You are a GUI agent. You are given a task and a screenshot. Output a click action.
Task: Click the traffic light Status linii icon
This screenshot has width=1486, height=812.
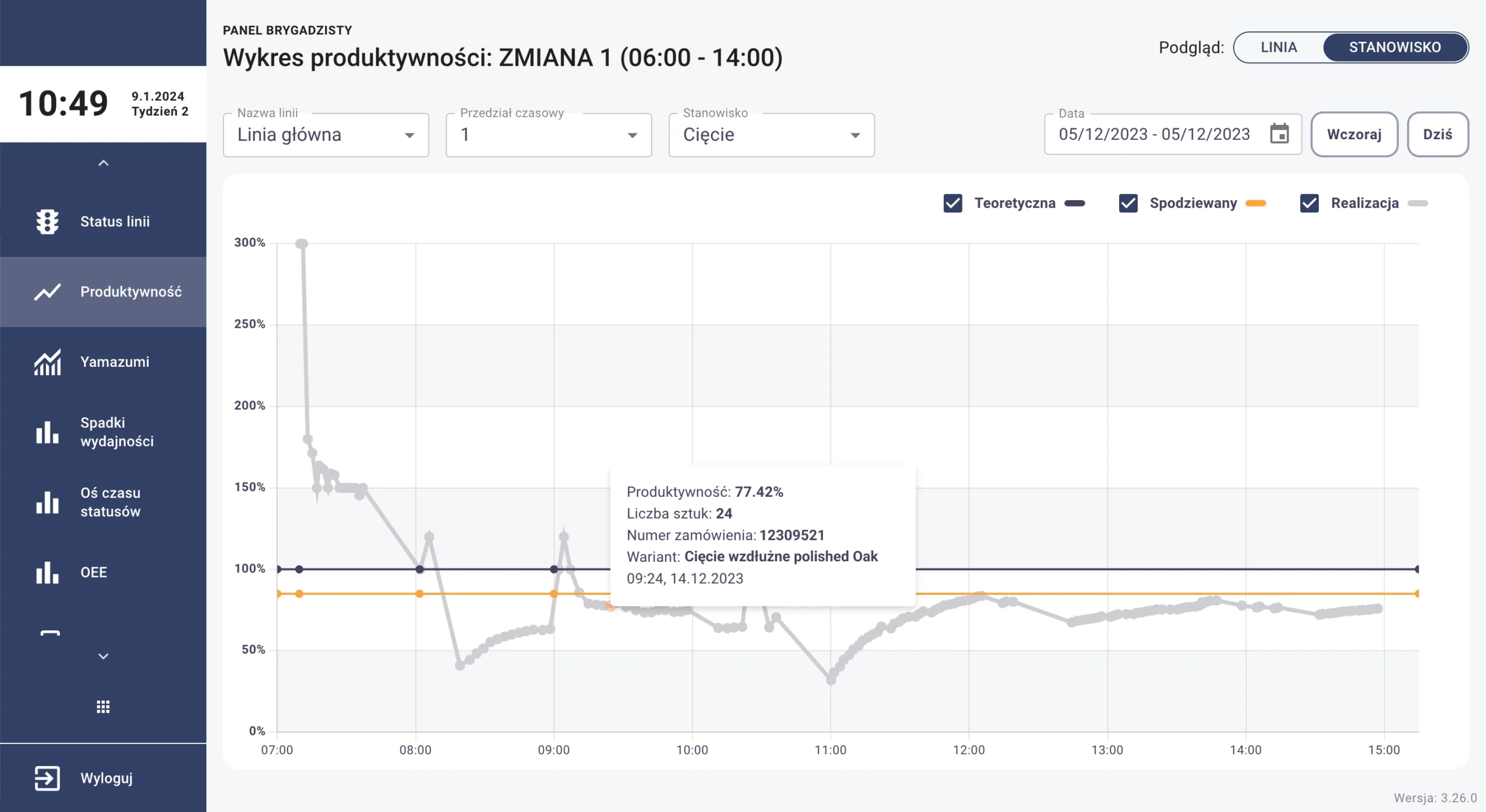pyautogui.click(x=47, y=221)
